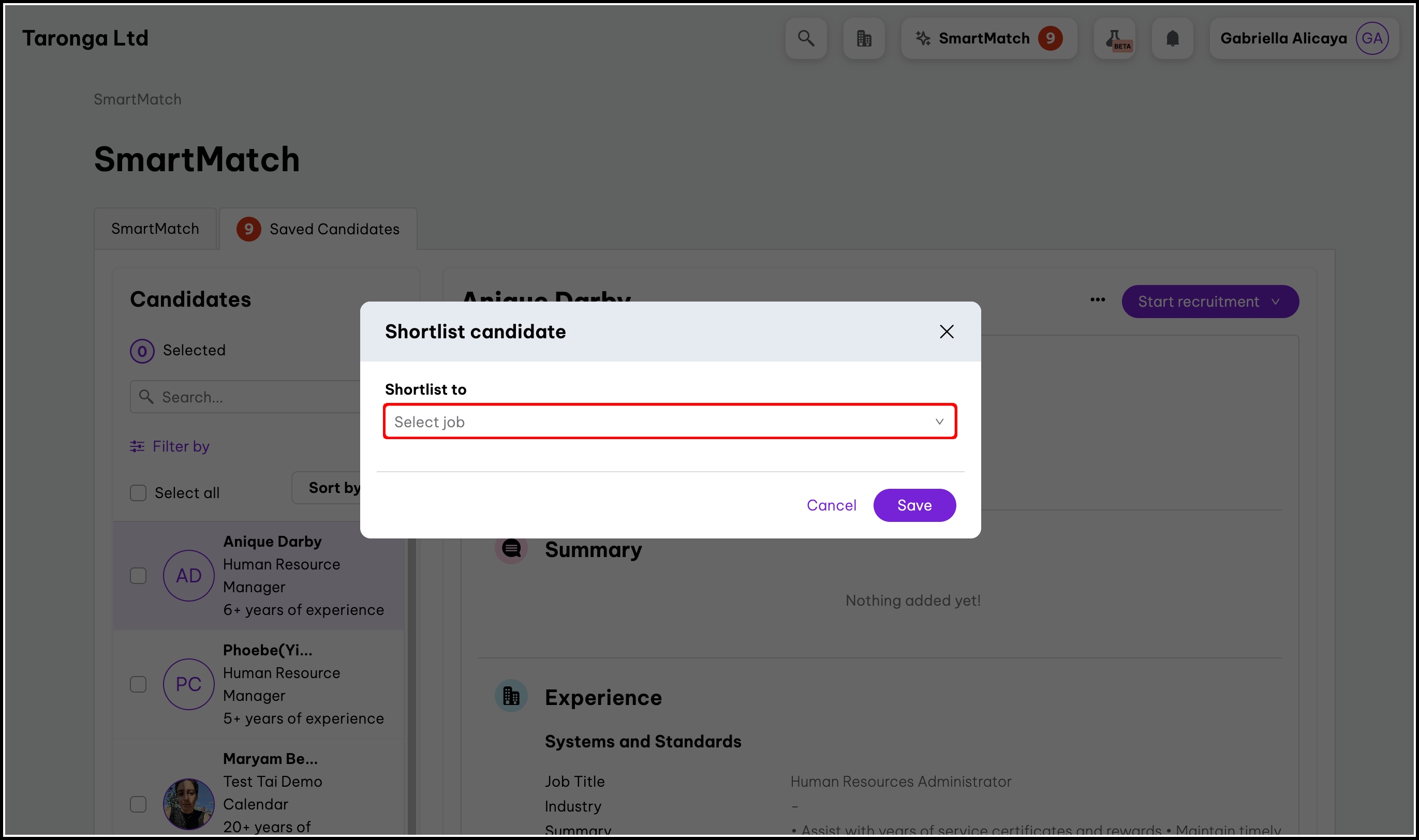Click the GA user avatar icon
Image resolution: width=1419 pixels, height=840 pixels.
(1371, 38)
